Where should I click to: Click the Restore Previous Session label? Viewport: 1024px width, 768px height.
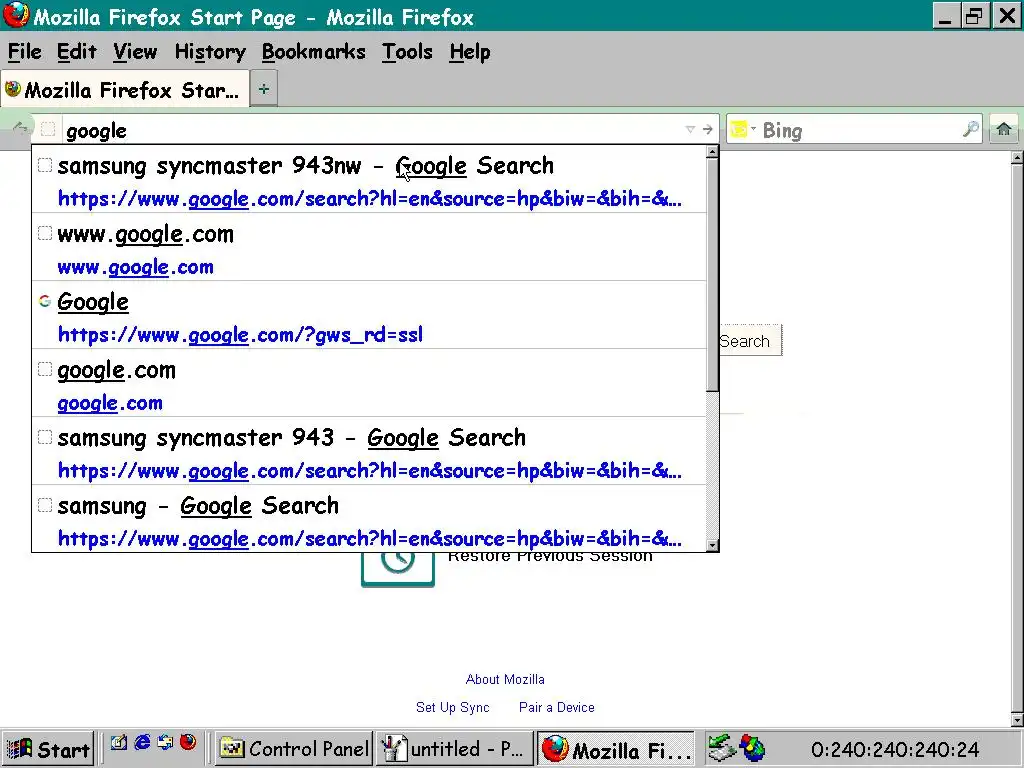click(550, 557)
